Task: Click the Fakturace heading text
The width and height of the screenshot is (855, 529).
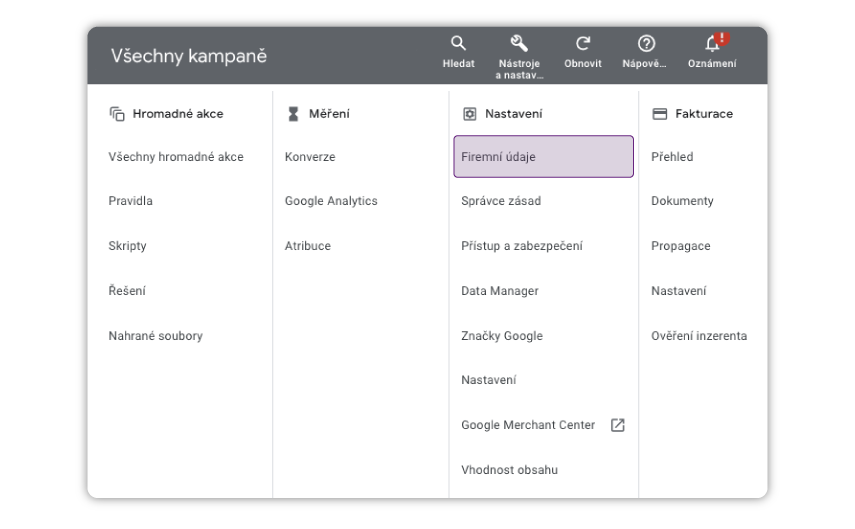Action: click(704, 114)
